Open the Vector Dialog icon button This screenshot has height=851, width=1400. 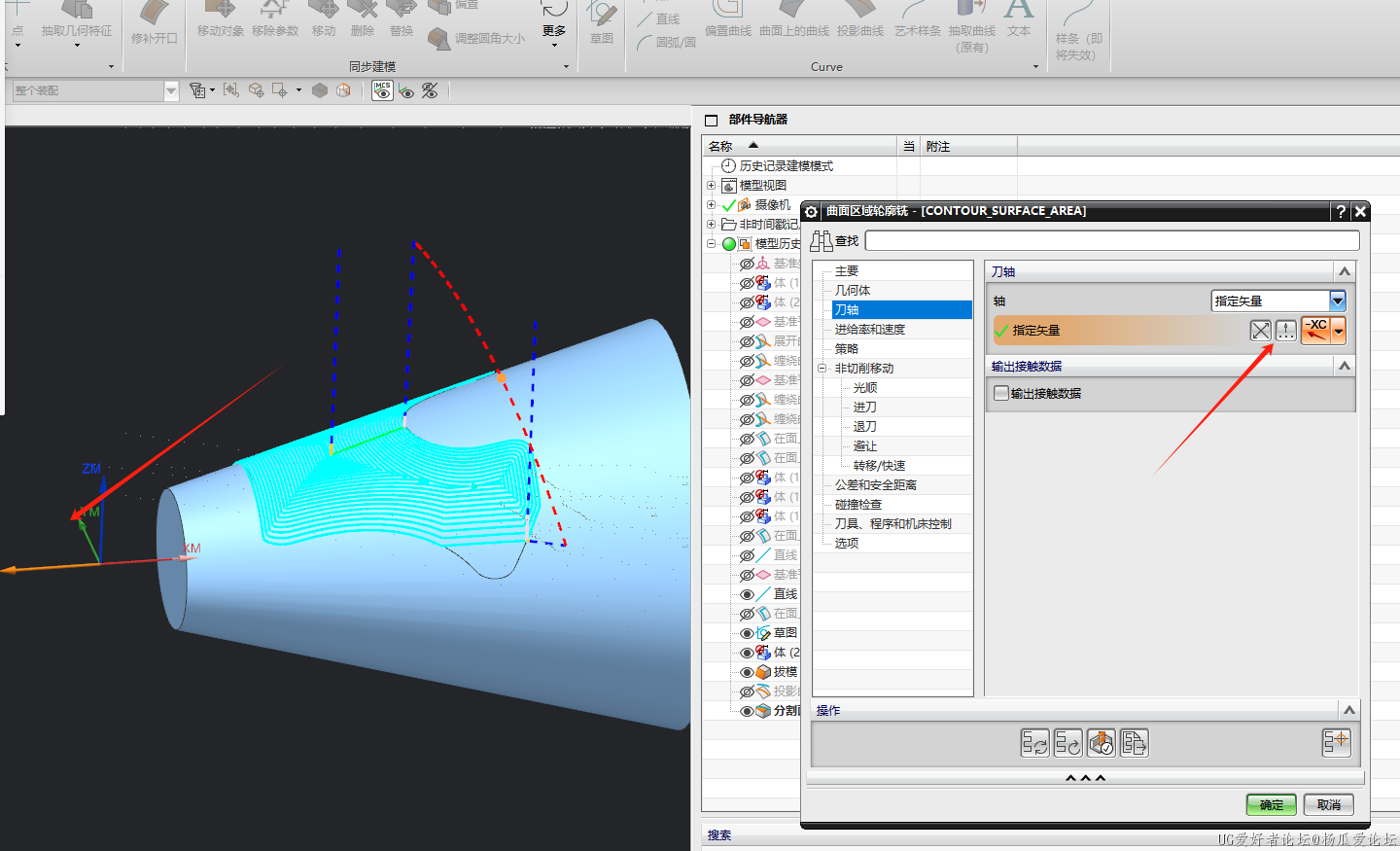(1286, 331)
